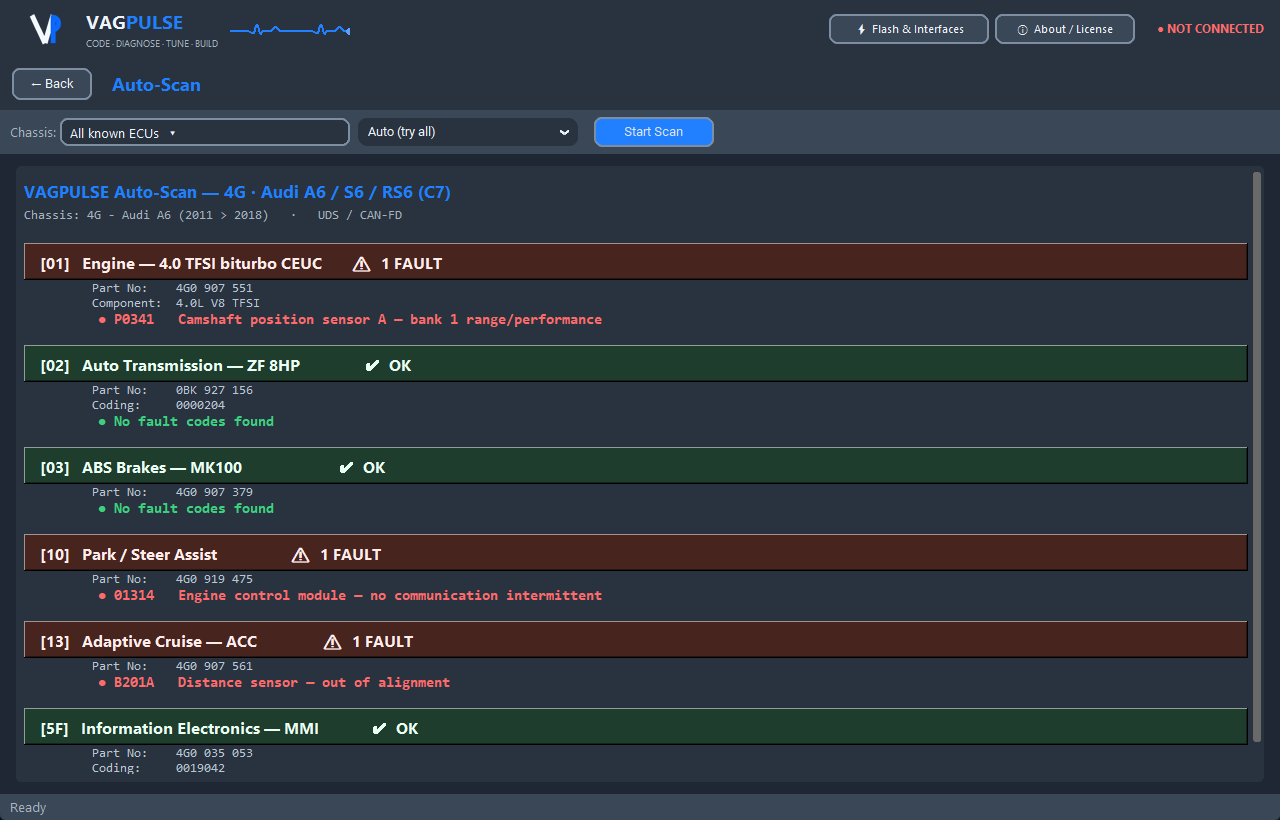Open About / License dialog

click(x=1065, y=29)
